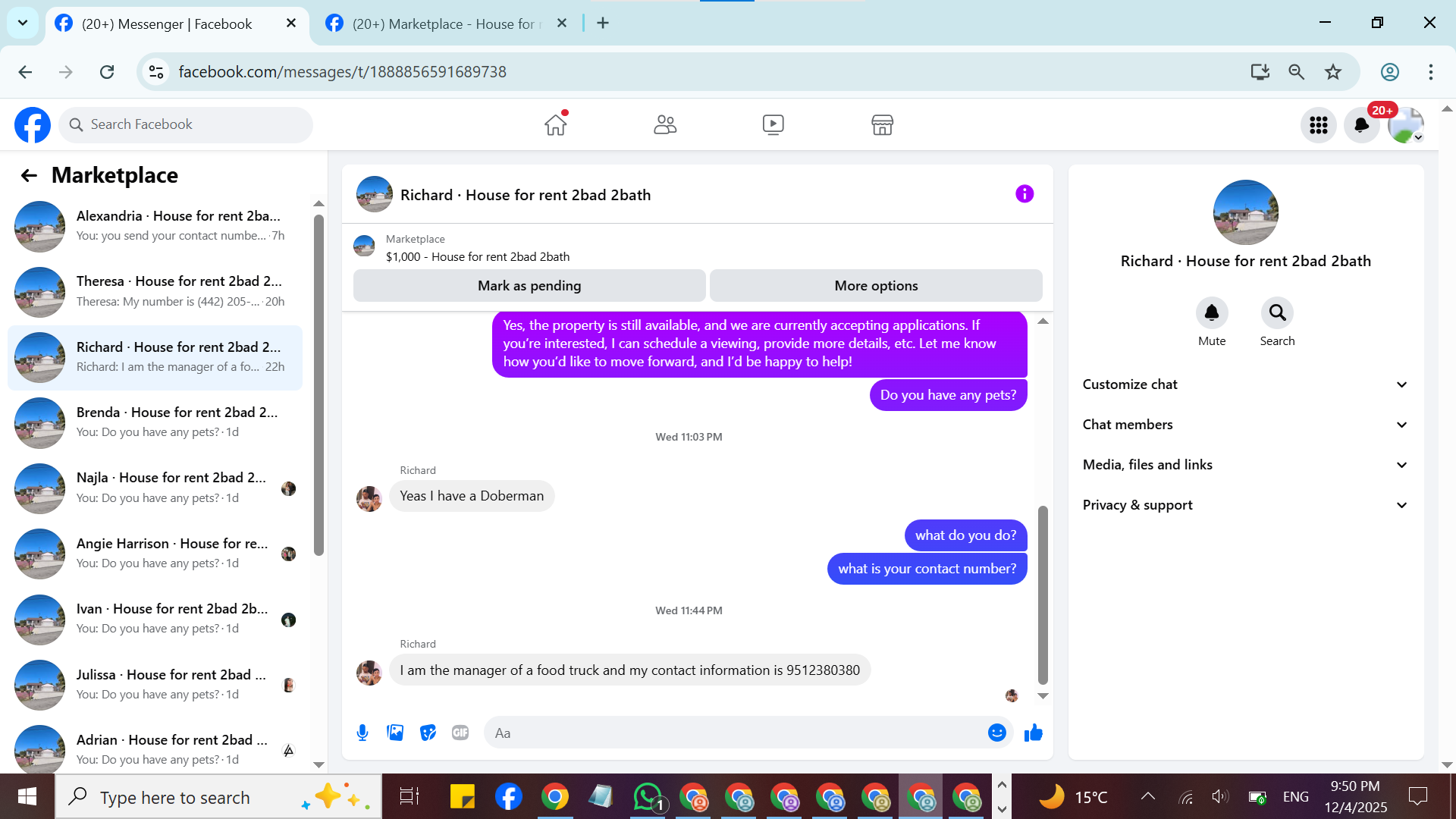Open the Facebook menu grid icon
Viewport: 1456px width, 819px height.
(x=1318, y=125)
